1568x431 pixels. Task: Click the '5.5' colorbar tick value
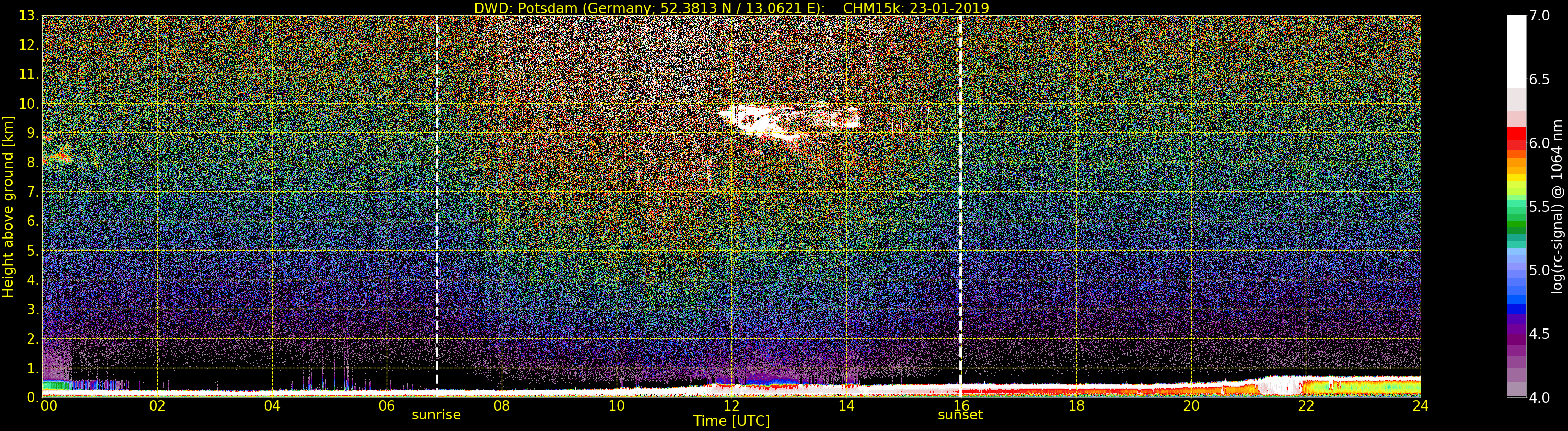[1539, 207]
